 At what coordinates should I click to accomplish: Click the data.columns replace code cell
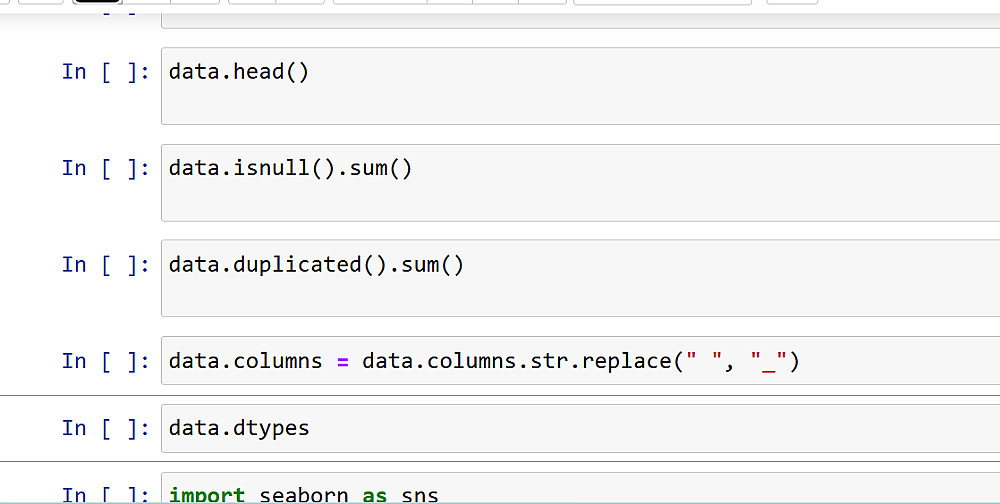pos(580,361)
